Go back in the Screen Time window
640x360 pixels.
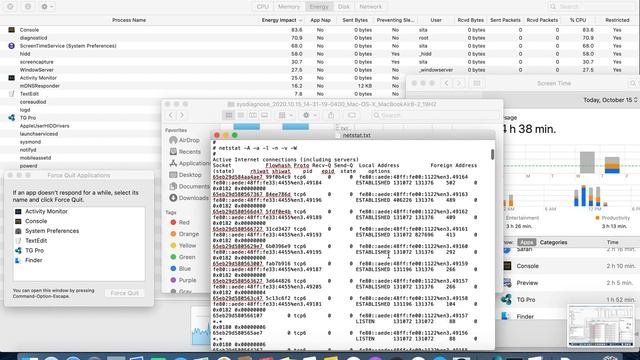pos(446,83)
